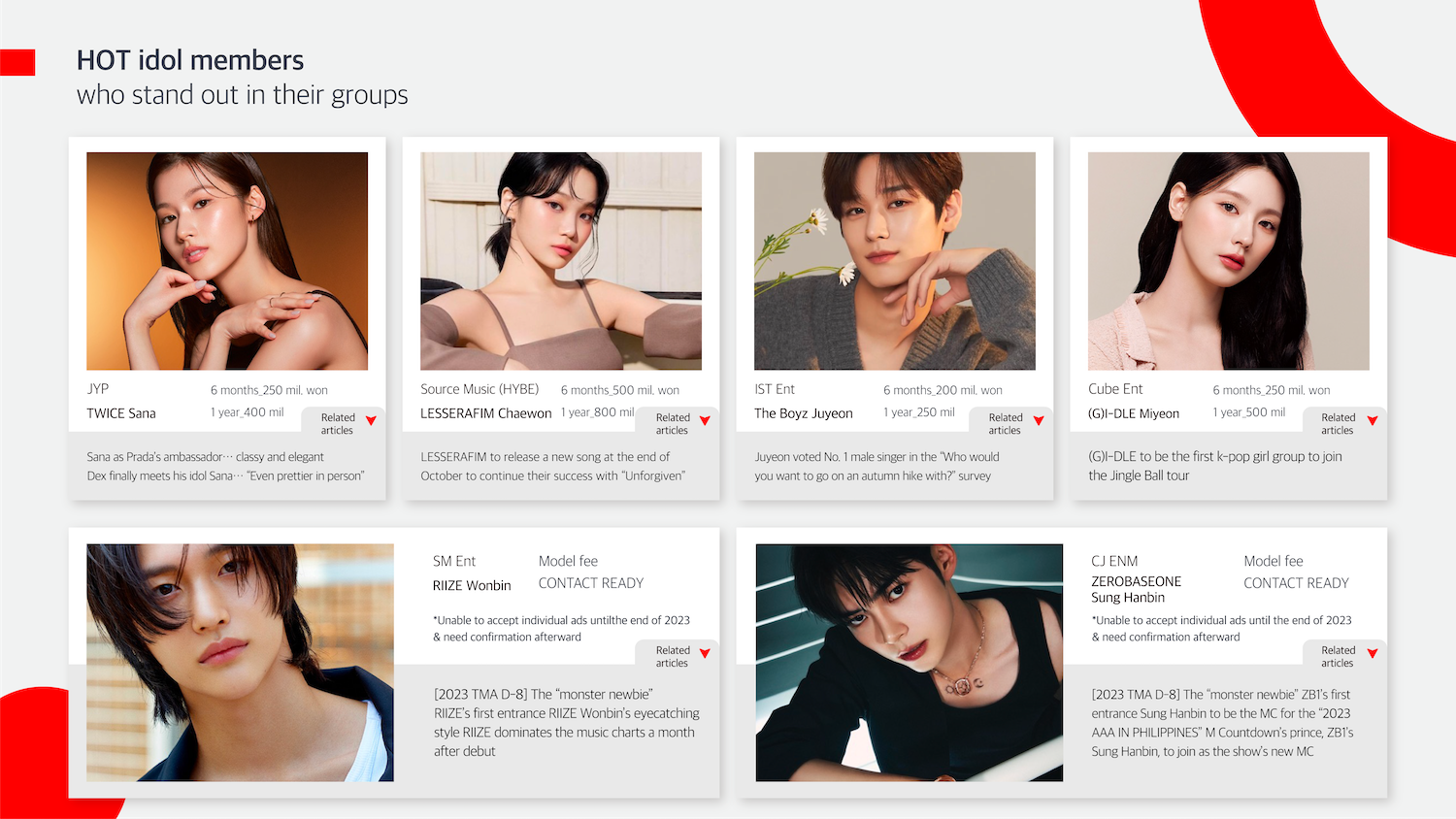
Task: Open the (G)I-DLE Jingle Ball tour article
Action: click(1215, 467)
